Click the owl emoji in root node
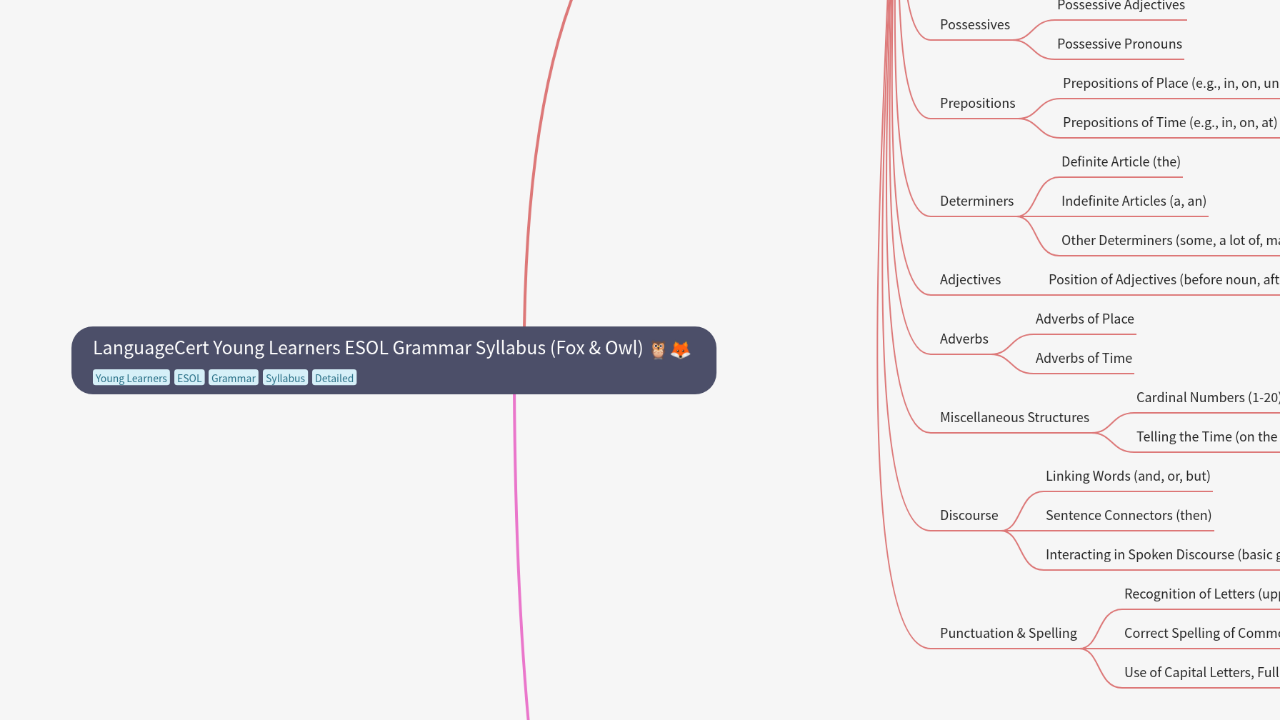The height and width of the screenshot is (720, 1280). [658, 350]
